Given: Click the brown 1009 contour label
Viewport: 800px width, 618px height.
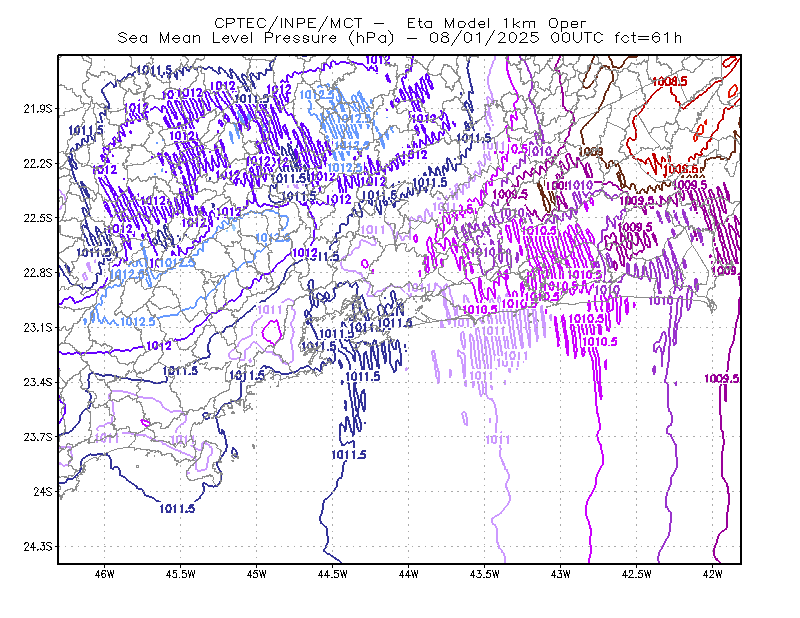Looking at the screenshot, I should pyautogui.click(x=591, y=152).
